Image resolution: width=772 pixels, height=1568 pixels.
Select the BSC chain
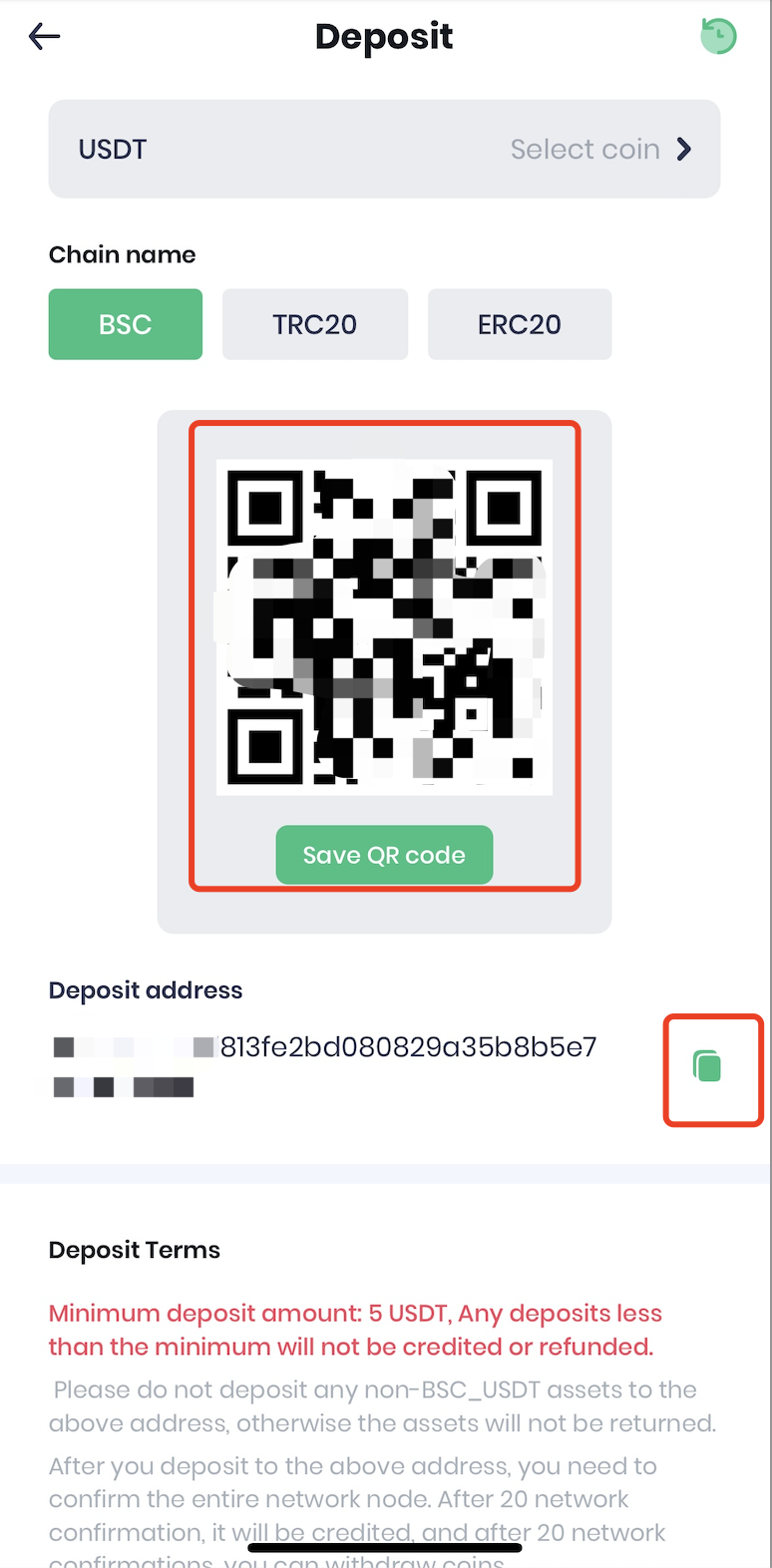[126, 324]
